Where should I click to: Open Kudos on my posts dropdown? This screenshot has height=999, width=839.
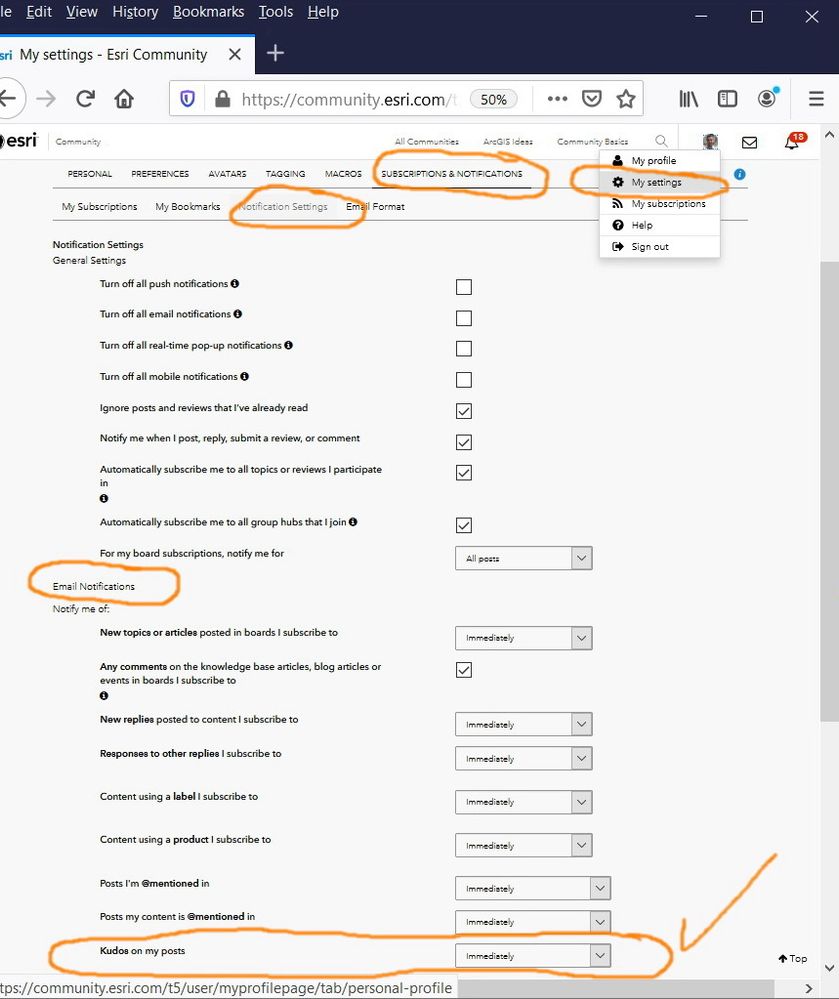point(533,956)
